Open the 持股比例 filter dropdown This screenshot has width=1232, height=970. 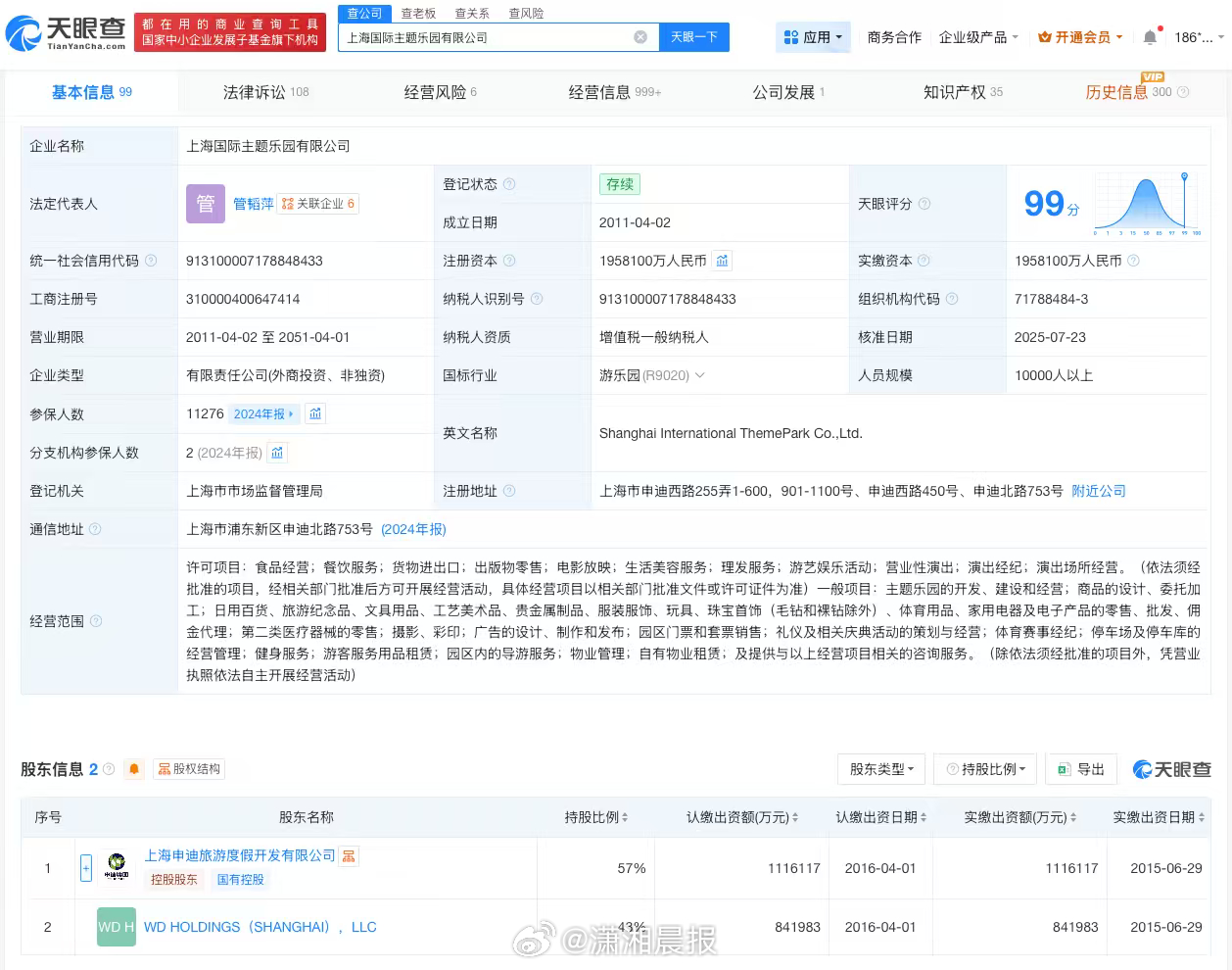click(986, 769)
